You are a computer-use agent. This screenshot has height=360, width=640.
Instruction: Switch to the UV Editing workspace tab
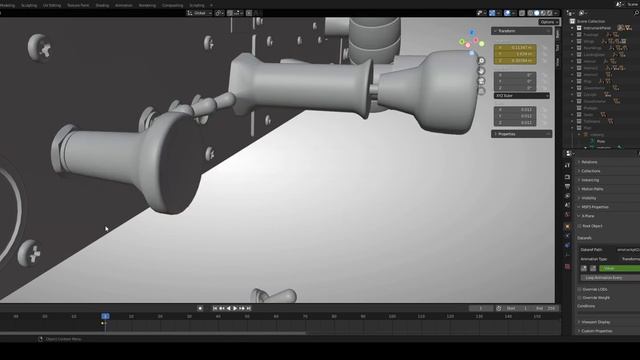pos(52,5)
